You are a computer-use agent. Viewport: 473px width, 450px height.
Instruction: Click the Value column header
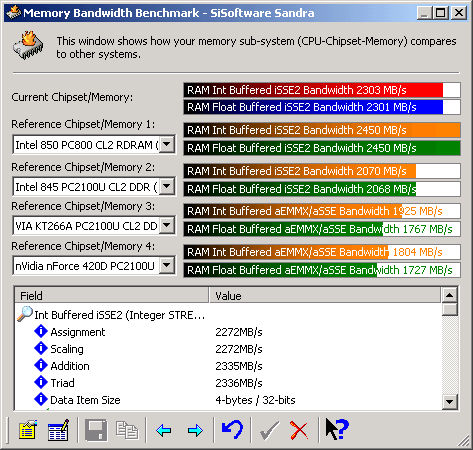coord(325,295)
